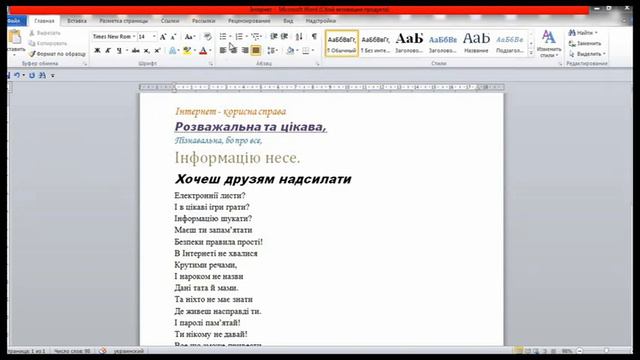
Task: Click the Grow Font icon
Action: 163,37
